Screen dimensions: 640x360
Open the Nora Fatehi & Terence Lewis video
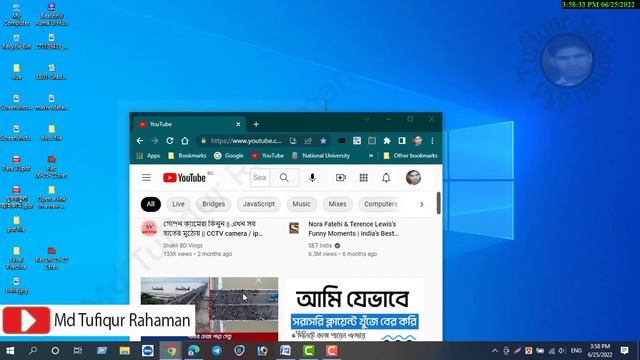click(353, 229)
